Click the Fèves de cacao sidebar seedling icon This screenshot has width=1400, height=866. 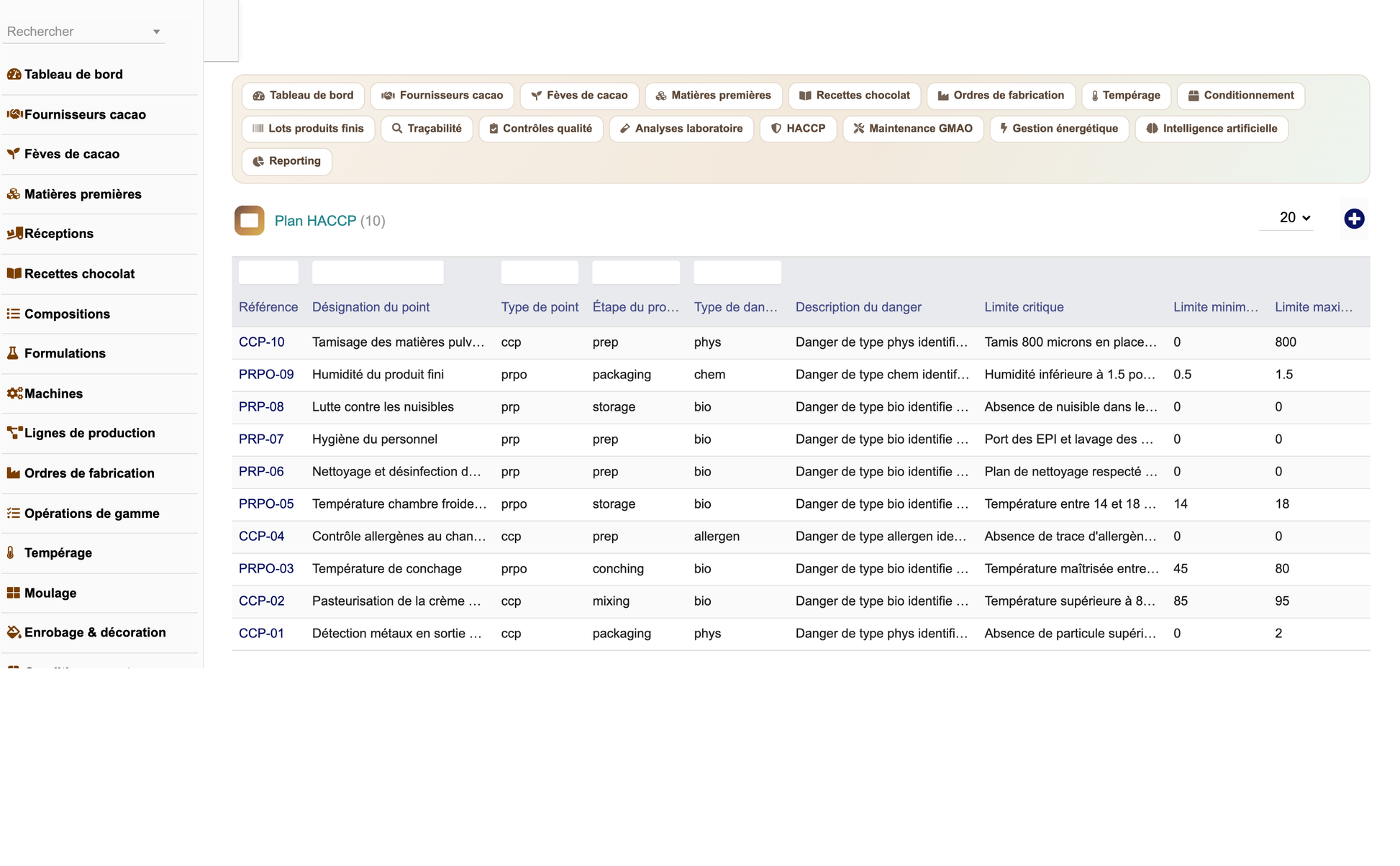coord(14,154)
